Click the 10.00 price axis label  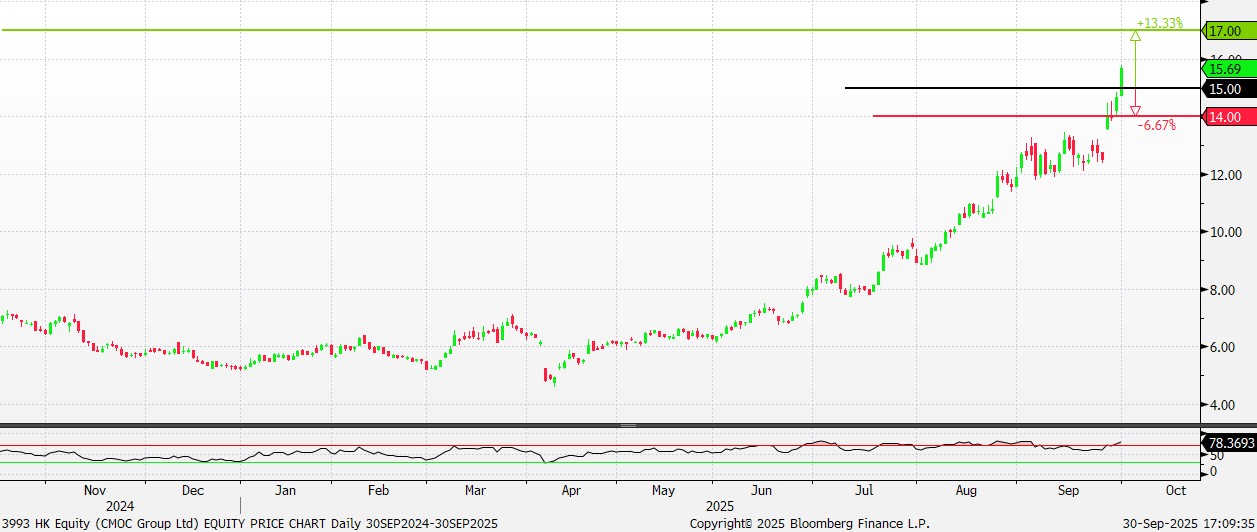click(x=1224, y=233)
